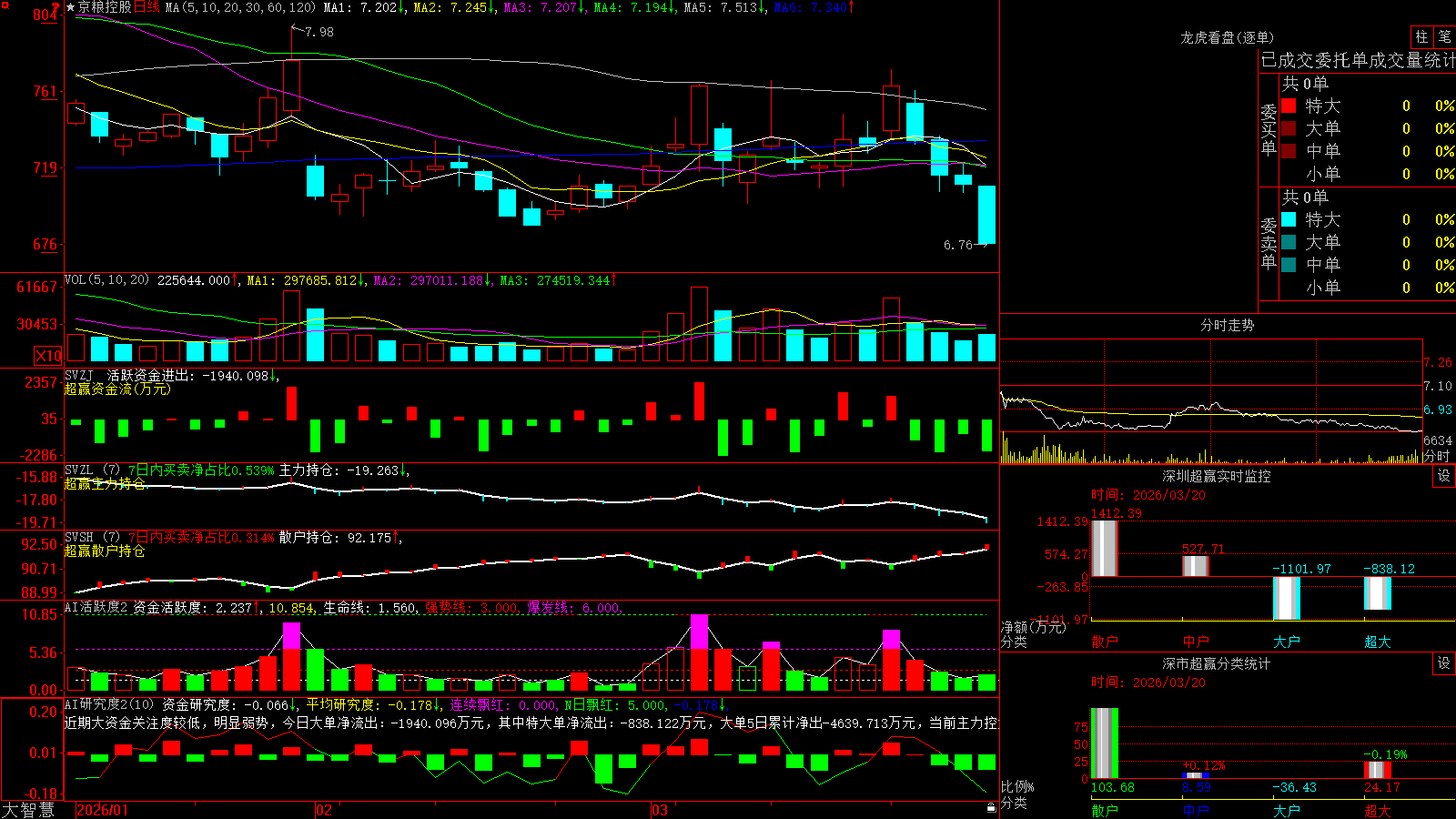The image size is (1456, 819).
Task: Click the red square icon at top-left corner
Action: tap(5, 5)
